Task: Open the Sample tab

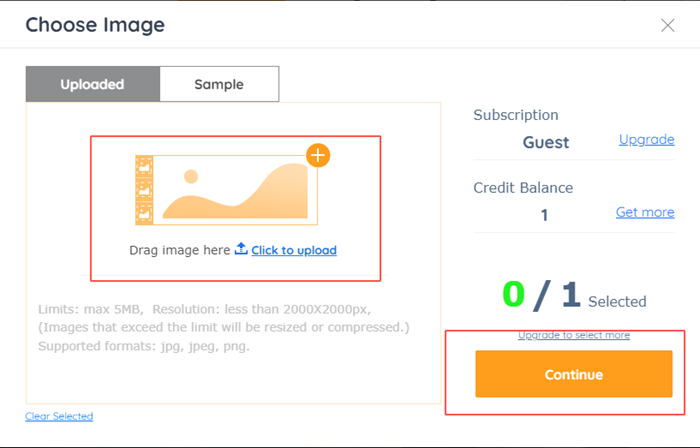Action: [219, 84]
